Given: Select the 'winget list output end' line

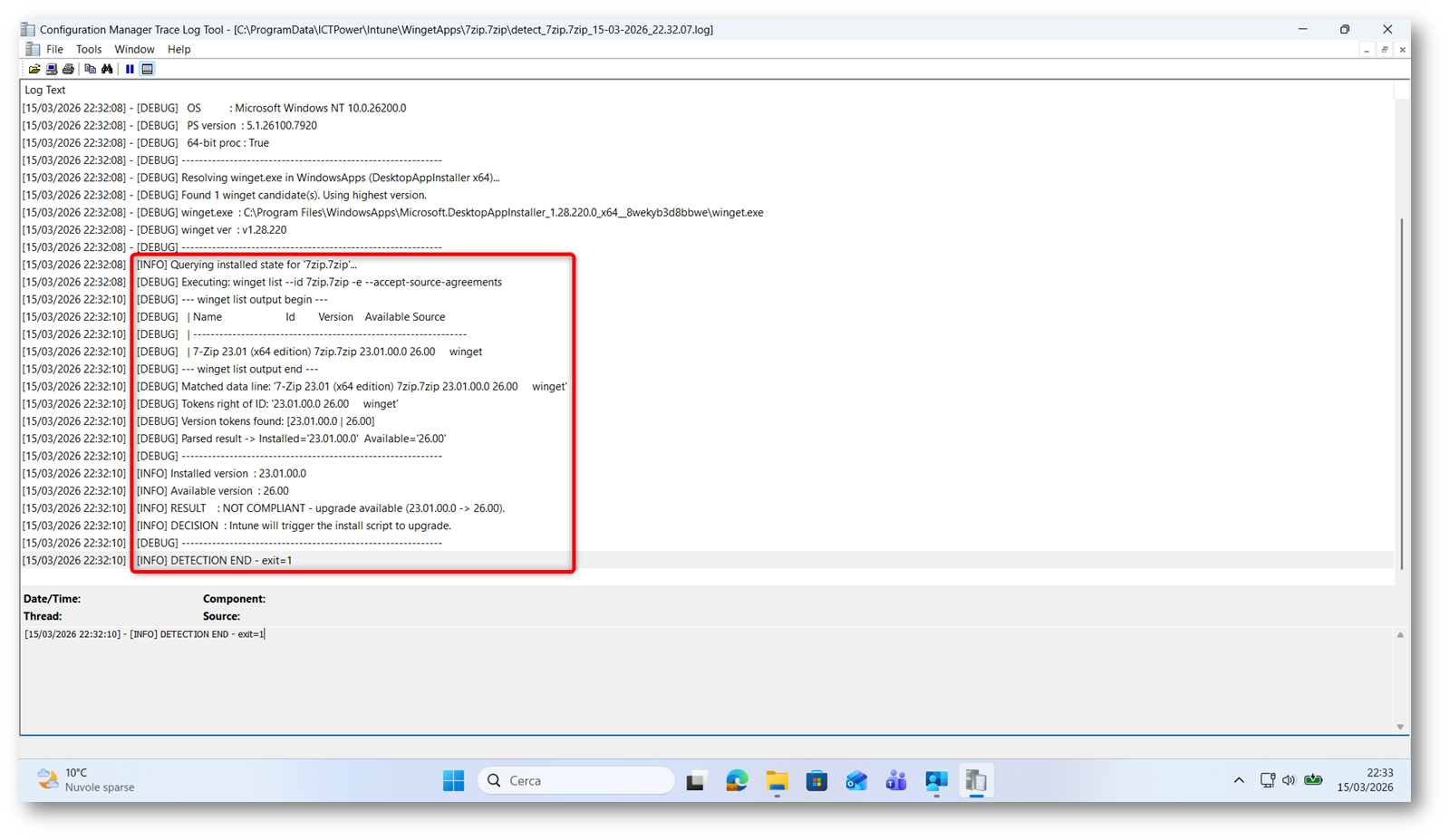Looking at the screenshot, I should click(x=707, y=369).
